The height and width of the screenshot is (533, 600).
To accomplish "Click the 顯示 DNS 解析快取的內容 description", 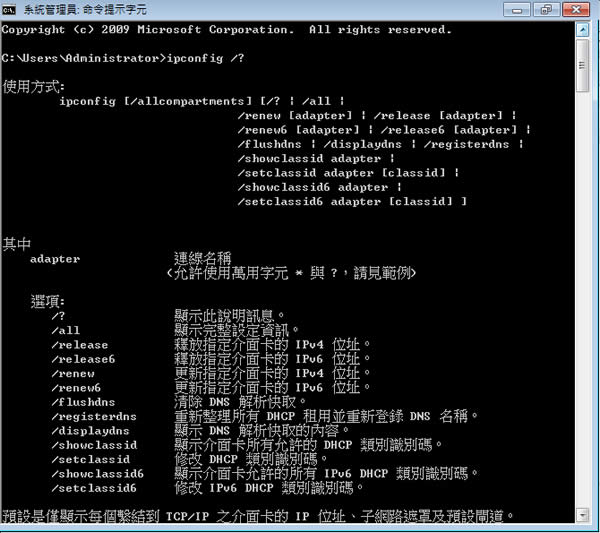I will tap(261, 431).
